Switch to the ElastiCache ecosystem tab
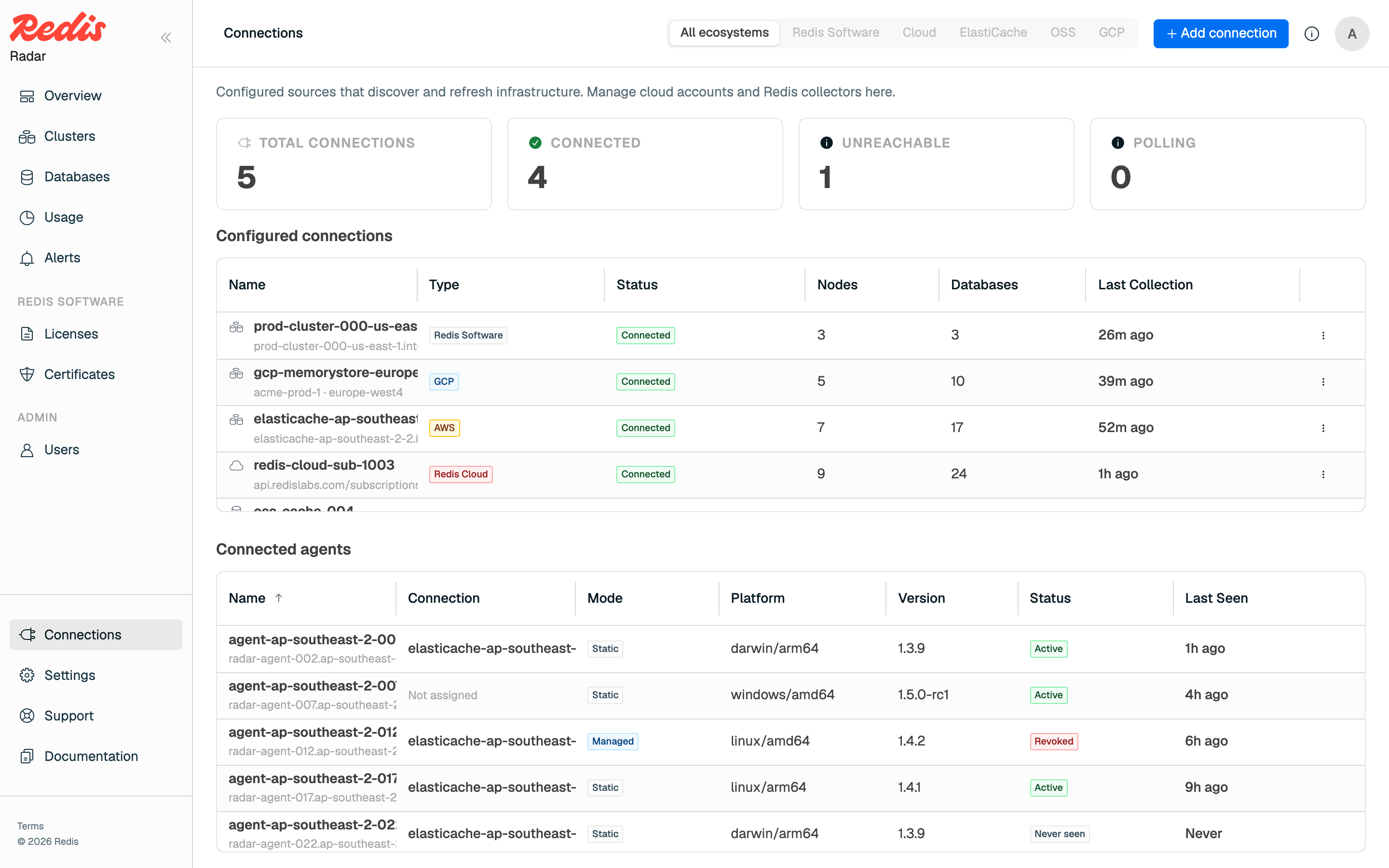 [x=993, y=33]
